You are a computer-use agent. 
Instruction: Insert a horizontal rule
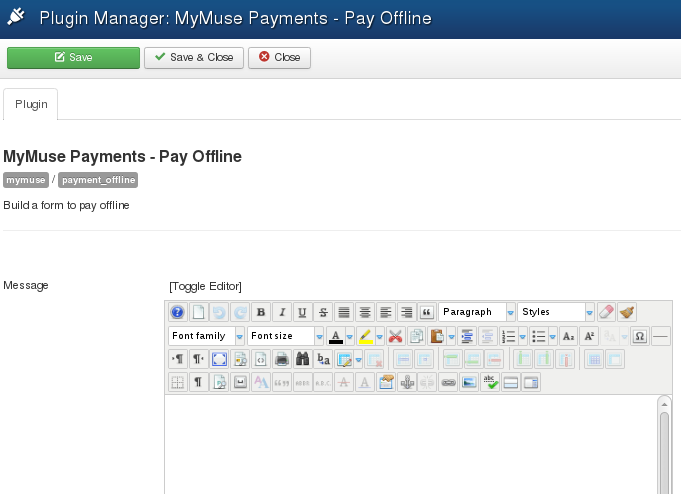click(661, 336)
